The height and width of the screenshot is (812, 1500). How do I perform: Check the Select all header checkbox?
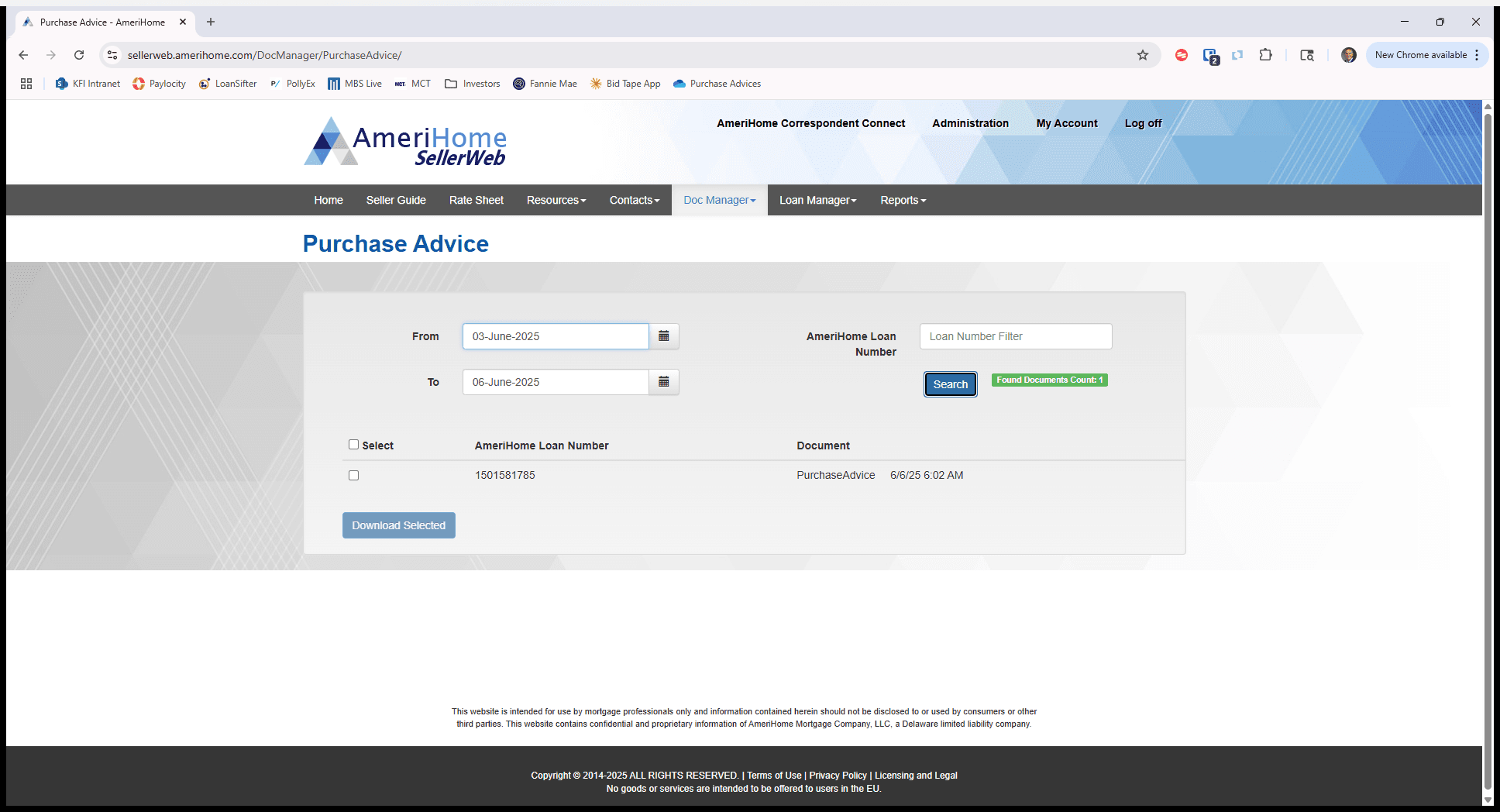pos(353,445)
